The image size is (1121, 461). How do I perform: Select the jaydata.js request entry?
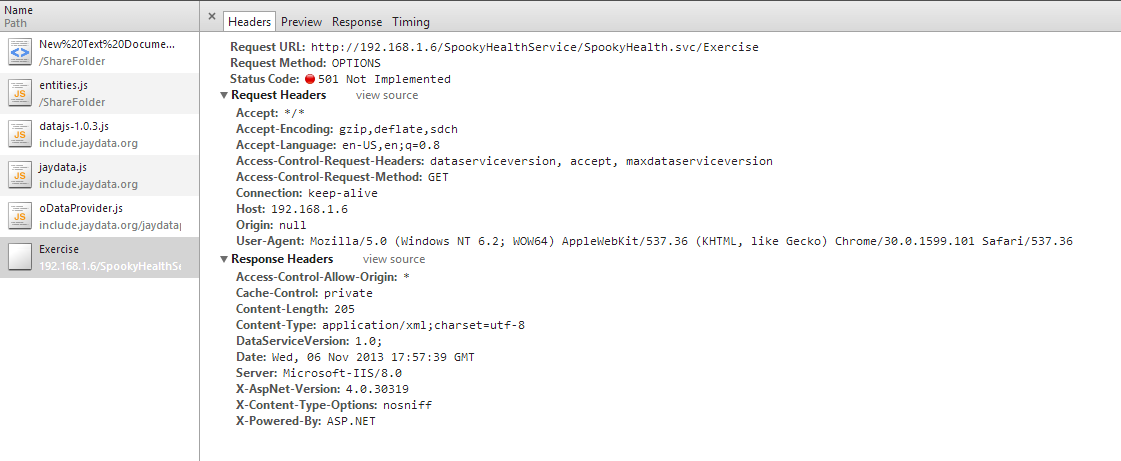click(x=99, y=175)
